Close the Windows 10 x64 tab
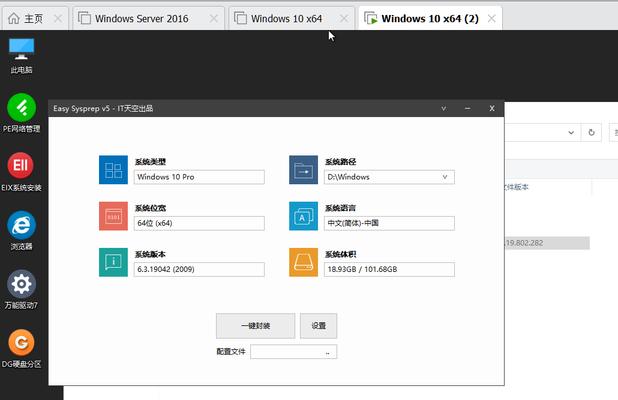 tap(344, 18)
